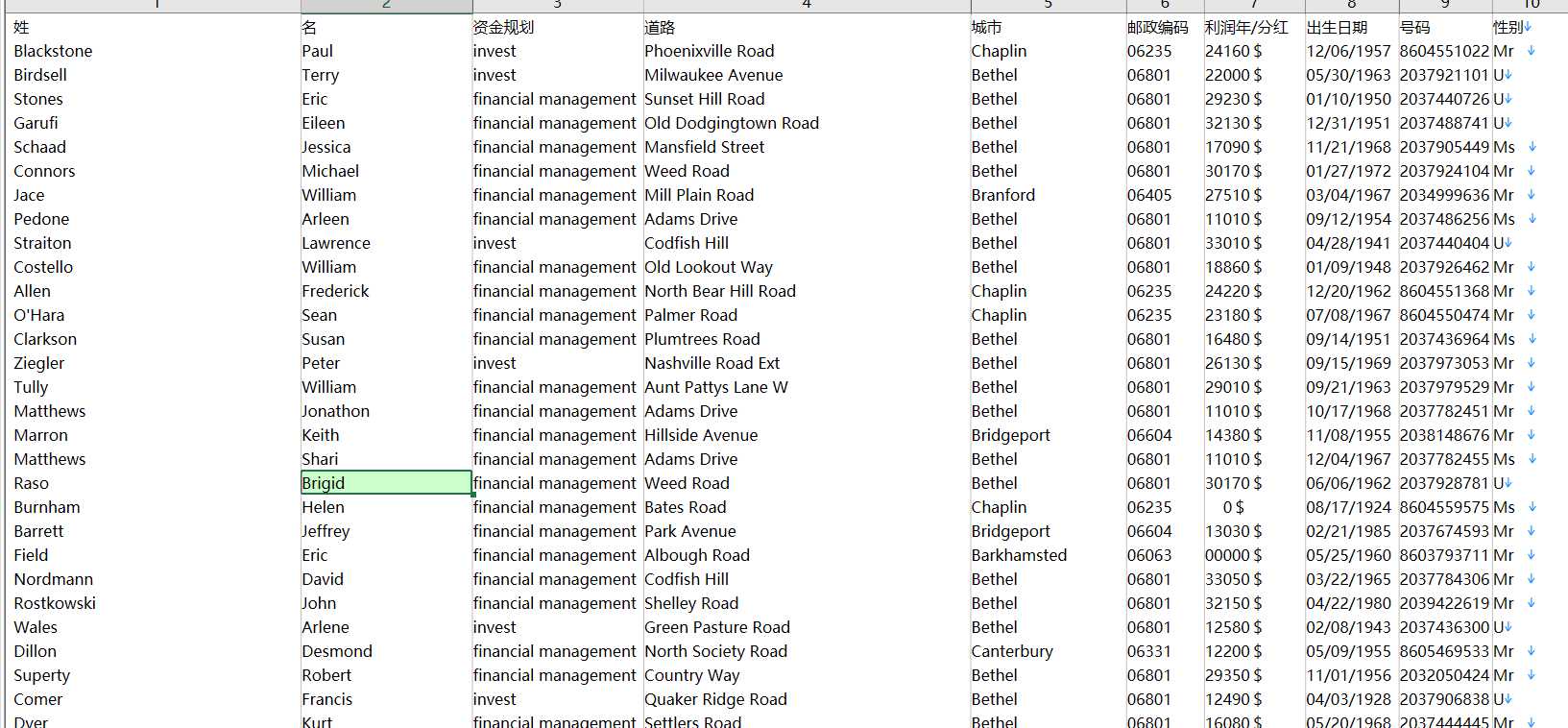Select the O'Hara surname cell
Image resolution: width=1568 pixels, height=728 pixels.
(157, 315)
